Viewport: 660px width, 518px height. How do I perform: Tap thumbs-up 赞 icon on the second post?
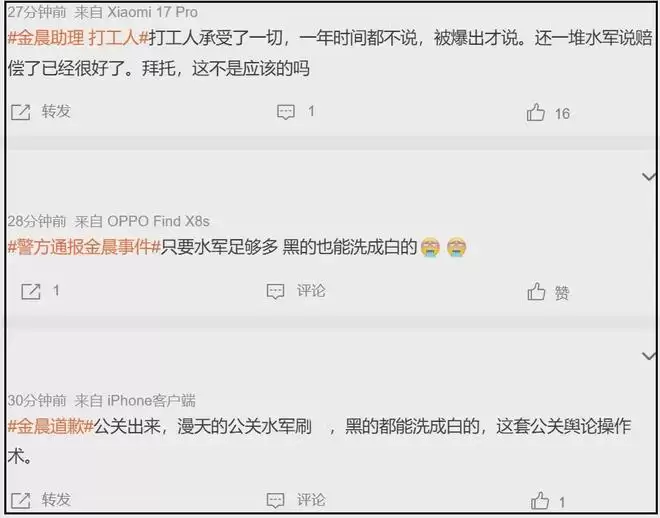536,292
